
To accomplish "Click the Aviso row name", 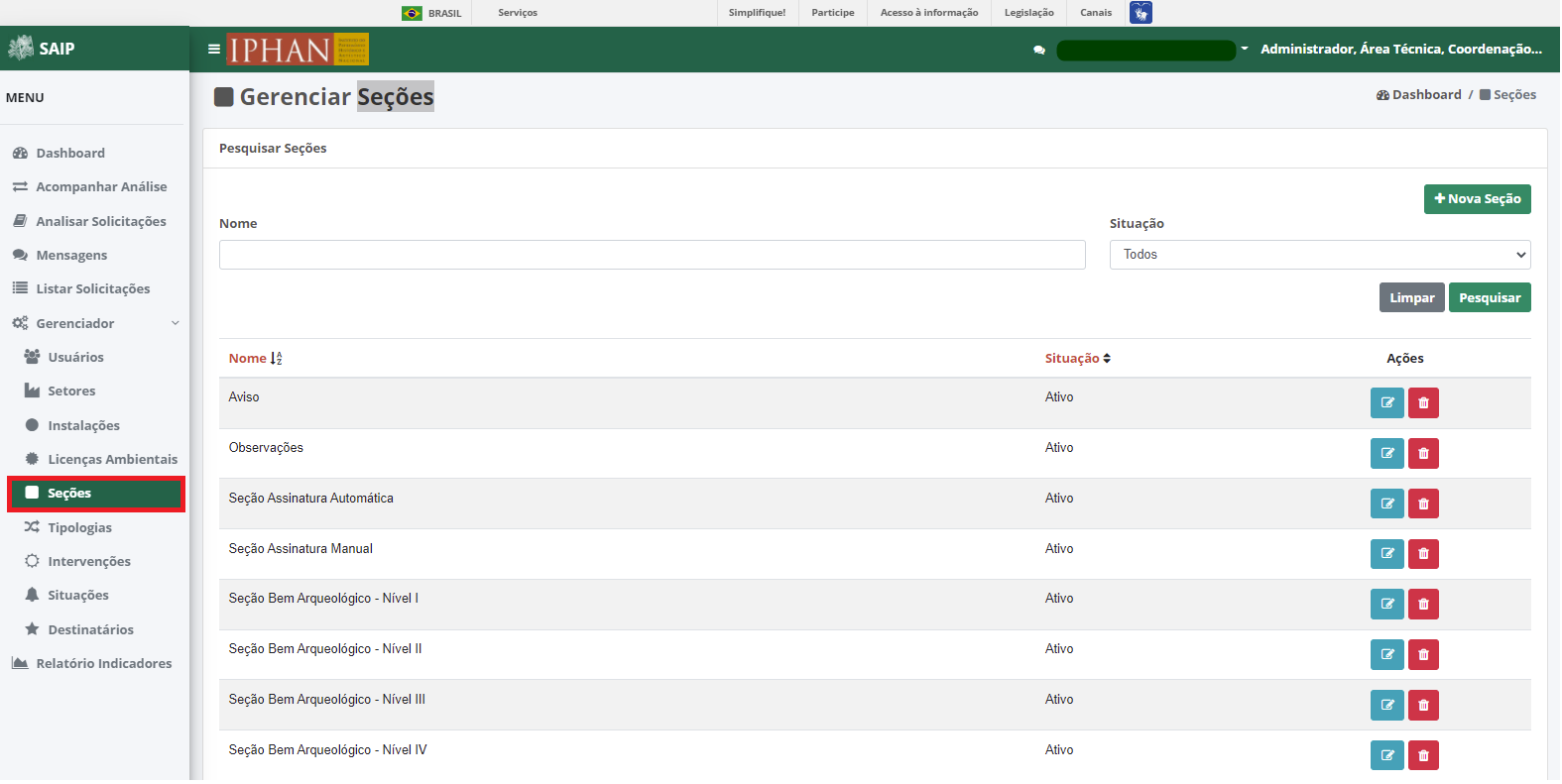I will point(244,397).
